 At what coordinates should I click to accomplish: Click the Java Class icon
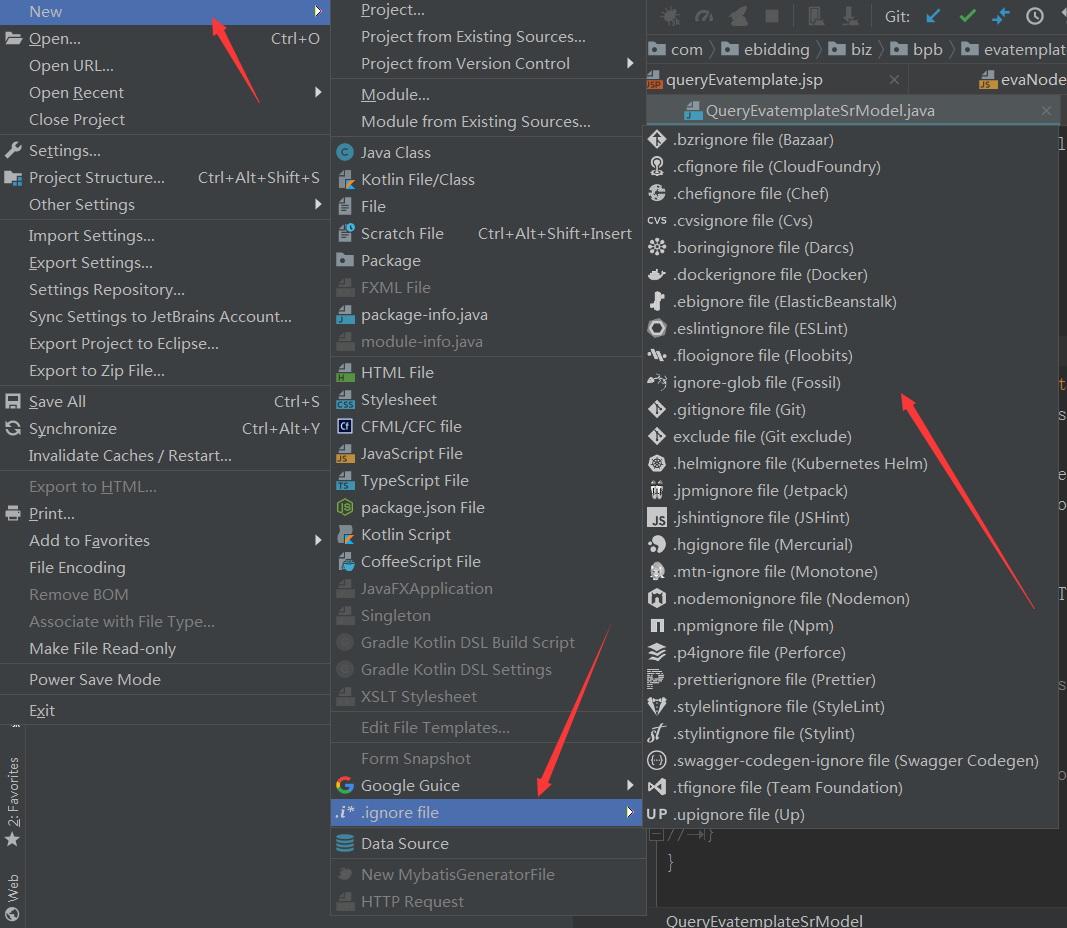(x=346, y=152)
